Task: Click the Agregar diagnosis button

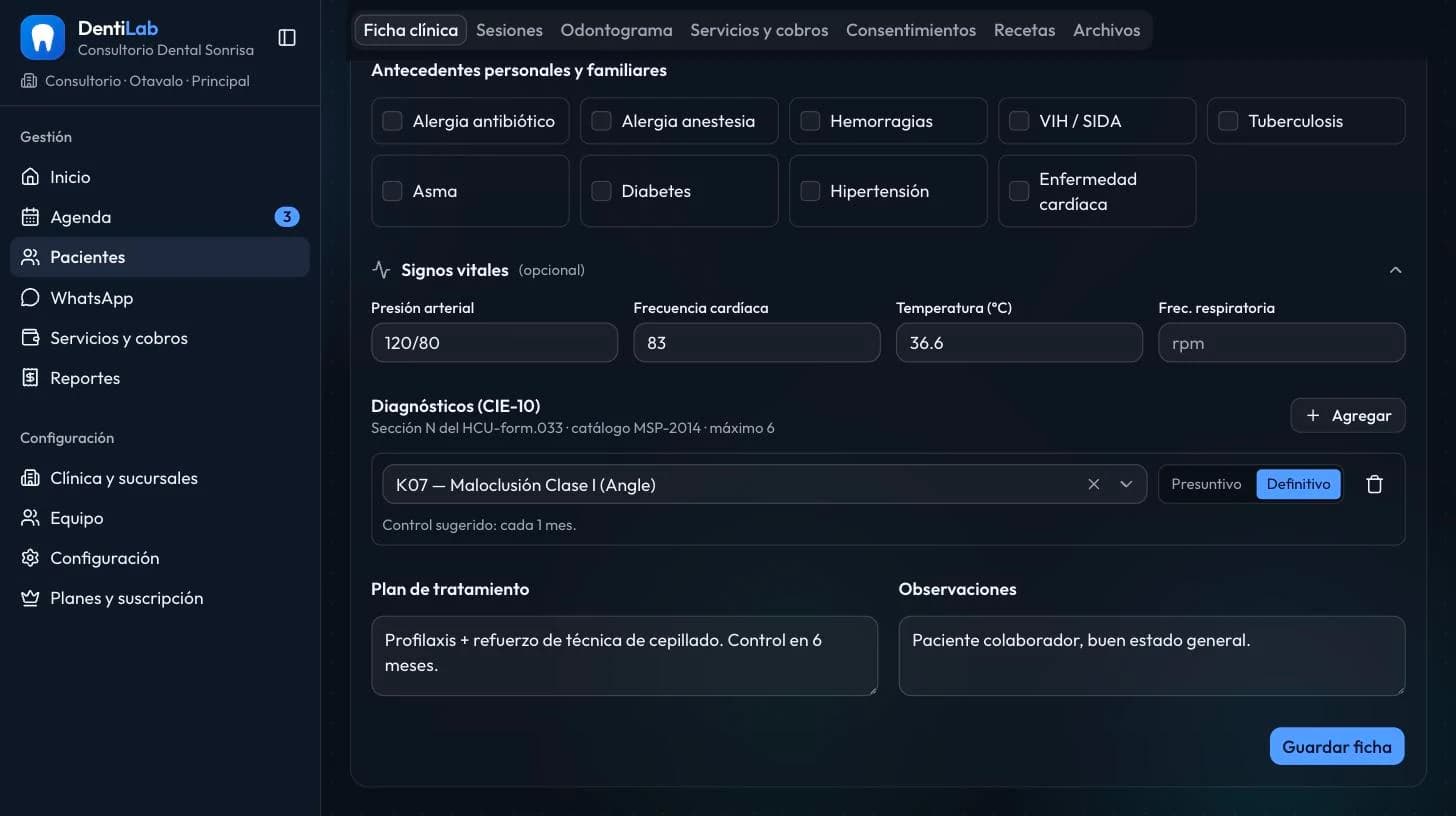Action: (x=1348, y=415)
